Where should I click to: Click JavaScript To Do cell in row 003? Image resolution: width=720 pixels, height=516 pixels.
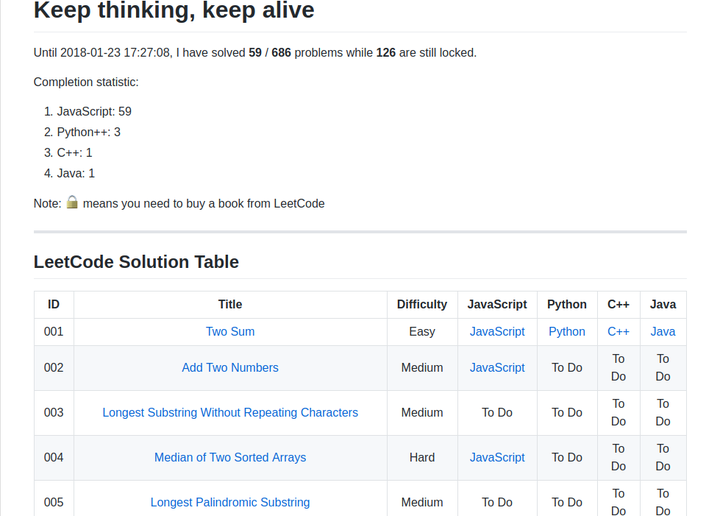[x=497, y=412]
